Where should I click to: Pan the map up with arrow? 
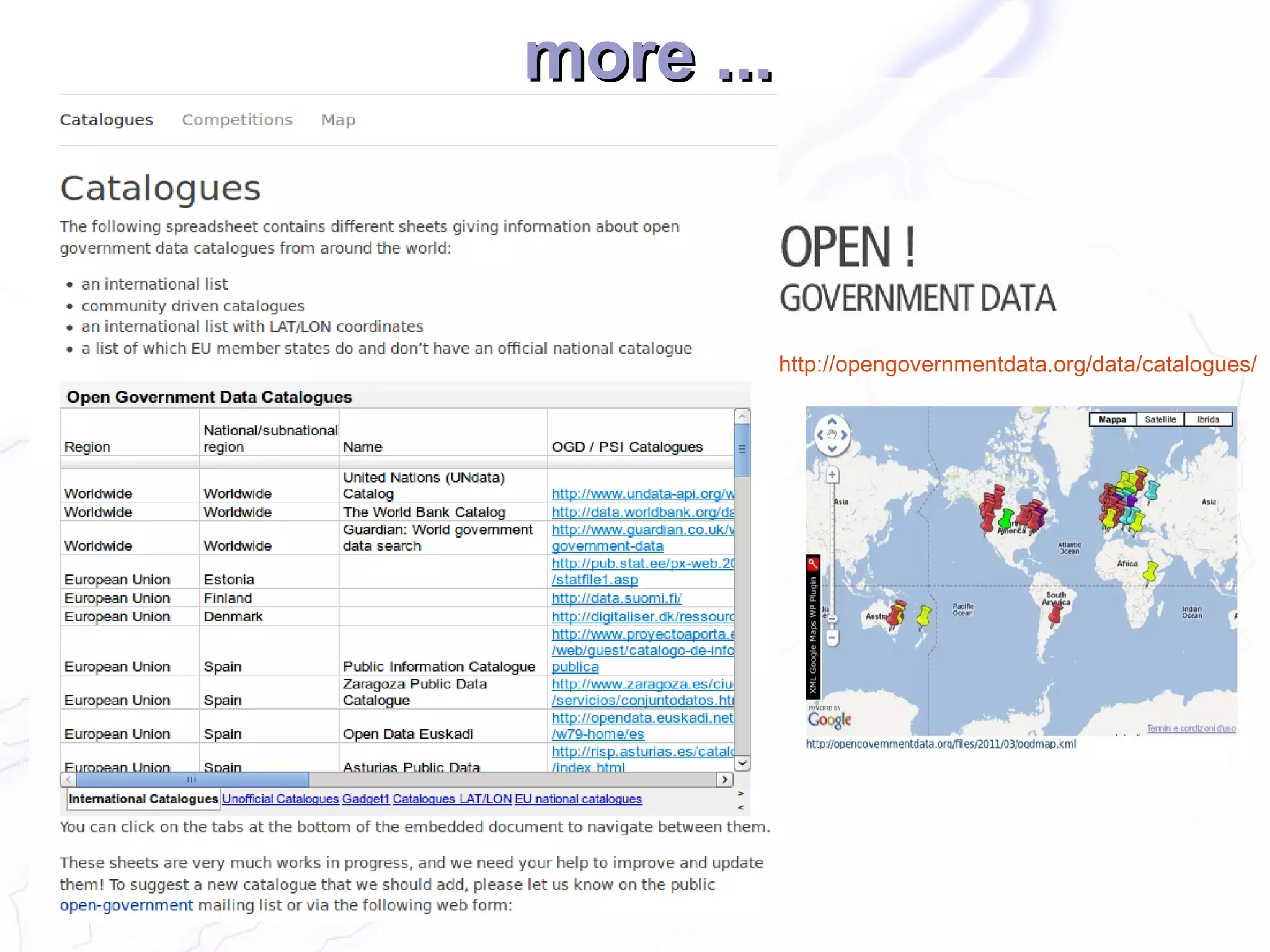tap(832, 421)
